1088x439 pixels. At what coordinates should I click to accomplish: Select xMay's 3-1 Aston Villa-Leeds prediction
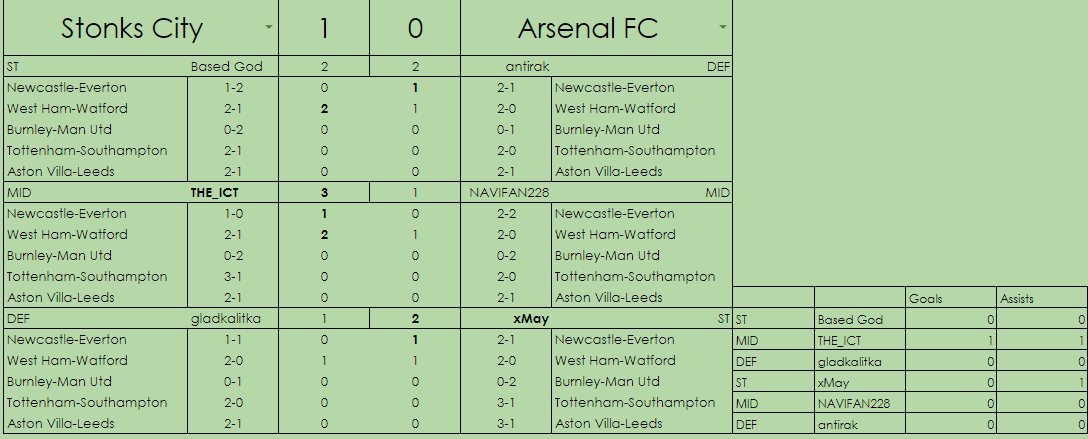click(x=505, y=424)
